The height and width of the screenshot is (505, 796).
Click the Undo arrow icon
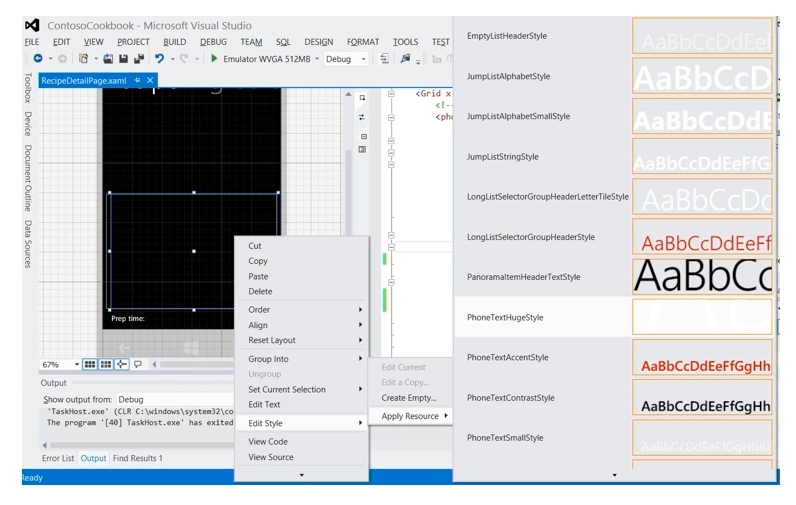coord(159,59)
